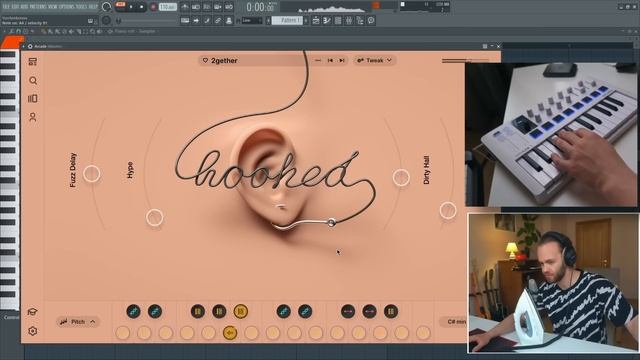Click unlabeled macro slider left of Dirty Hall
The height and width of the screenshot is (360, 640).
click(x=401, y=178)
